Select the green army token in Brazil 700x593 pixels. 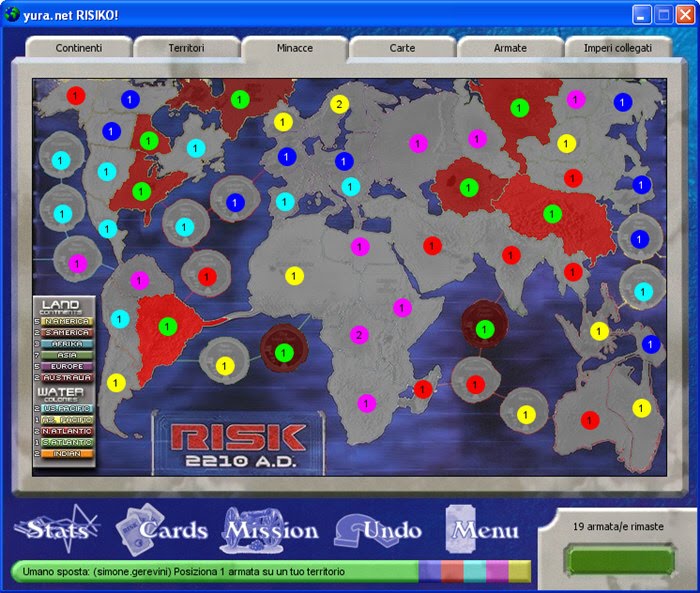click(167, 326)
